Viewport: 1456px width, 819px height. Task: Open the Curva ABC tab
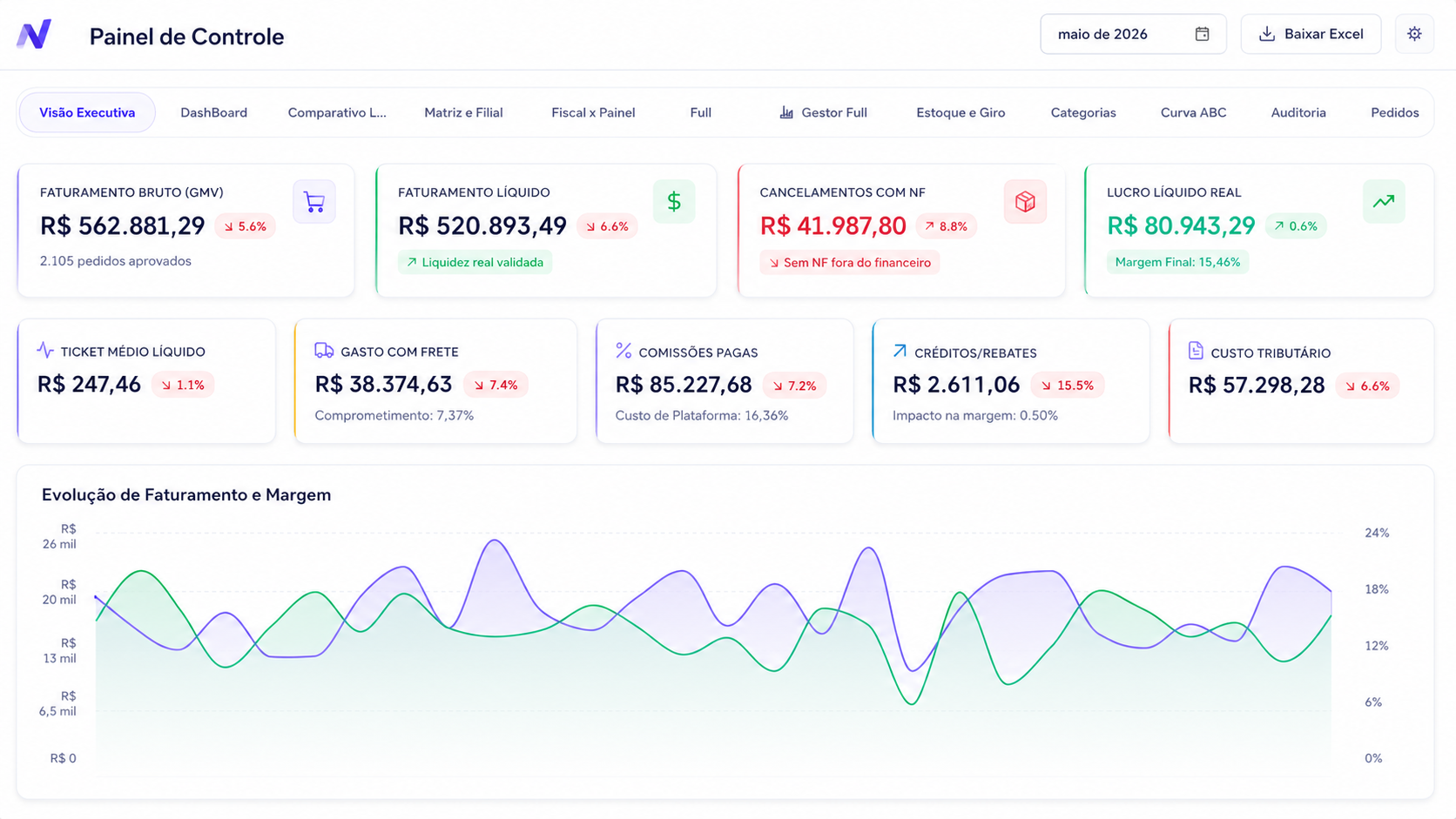pyautogui.click(x=1193, y=112)
